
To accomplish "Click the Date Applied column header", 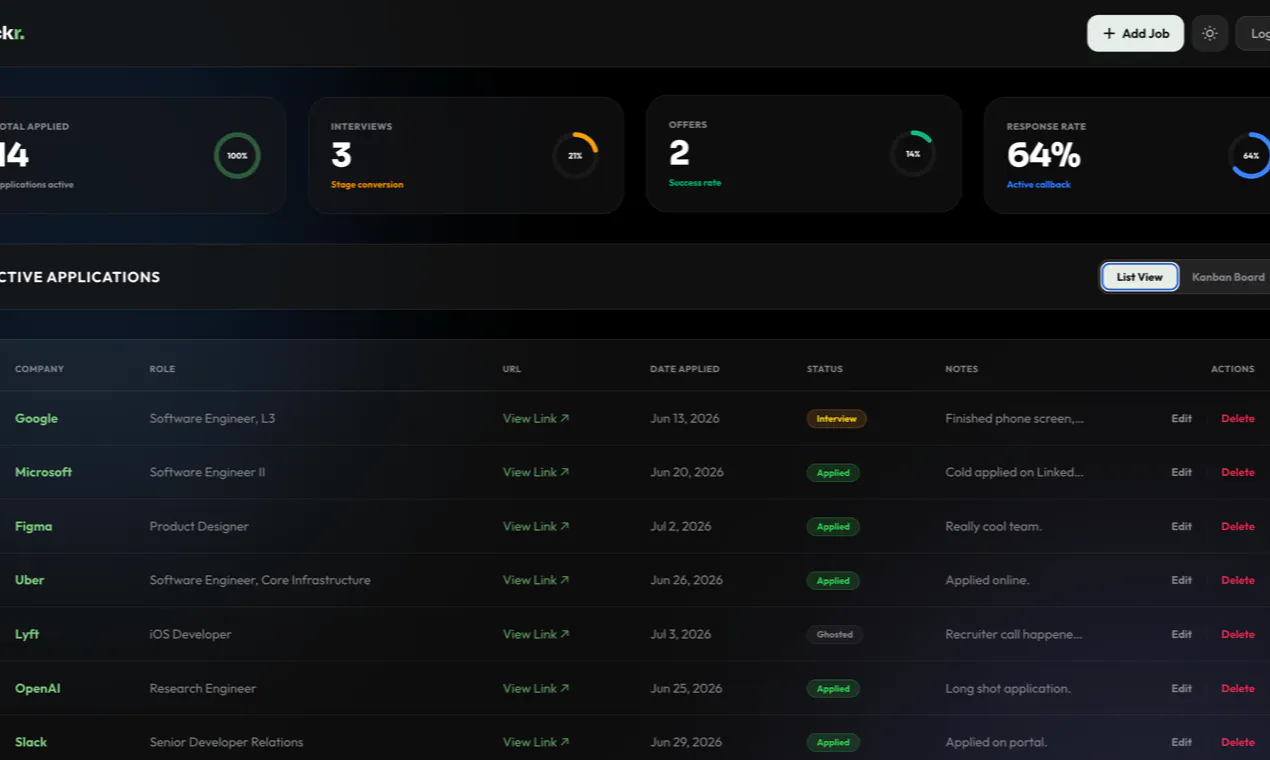I will (x=685, y=369).
